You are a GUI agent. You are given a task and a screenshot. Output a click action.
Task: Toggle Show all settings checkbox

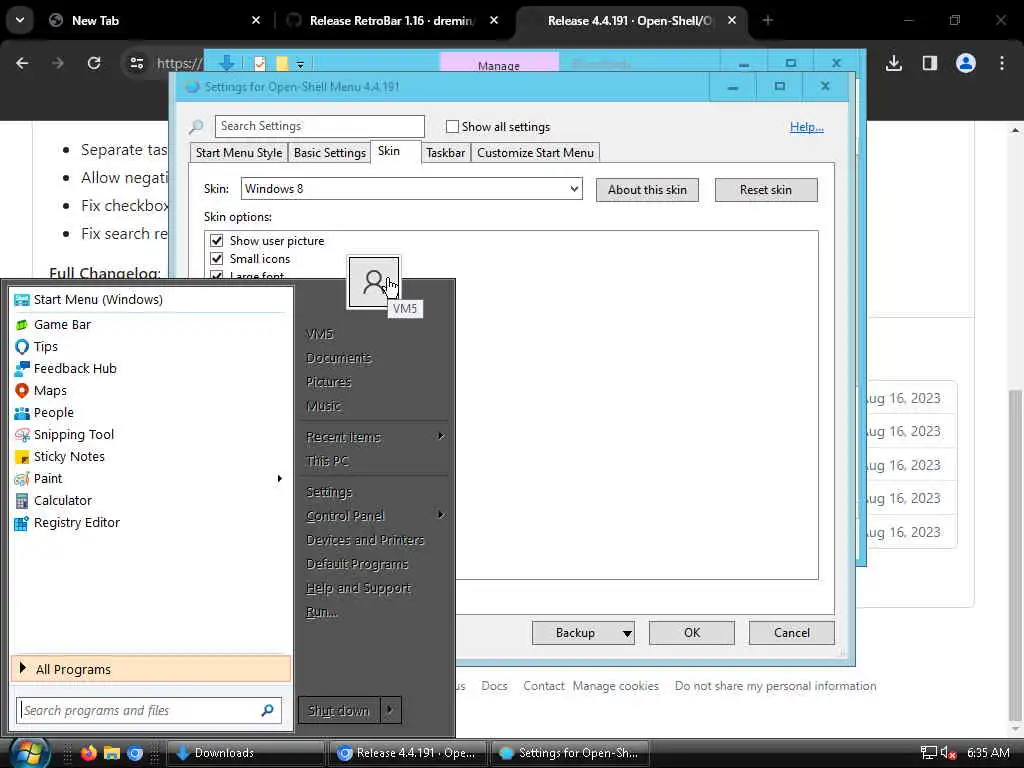452,127
